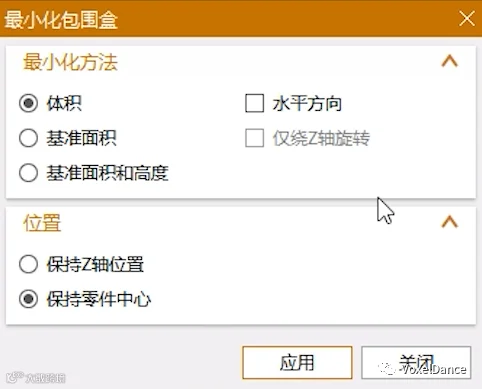Select 基准面积和高度 minimization method
Image resolution: width=482 pixels, height=389 pixels.
click(28, 173)
